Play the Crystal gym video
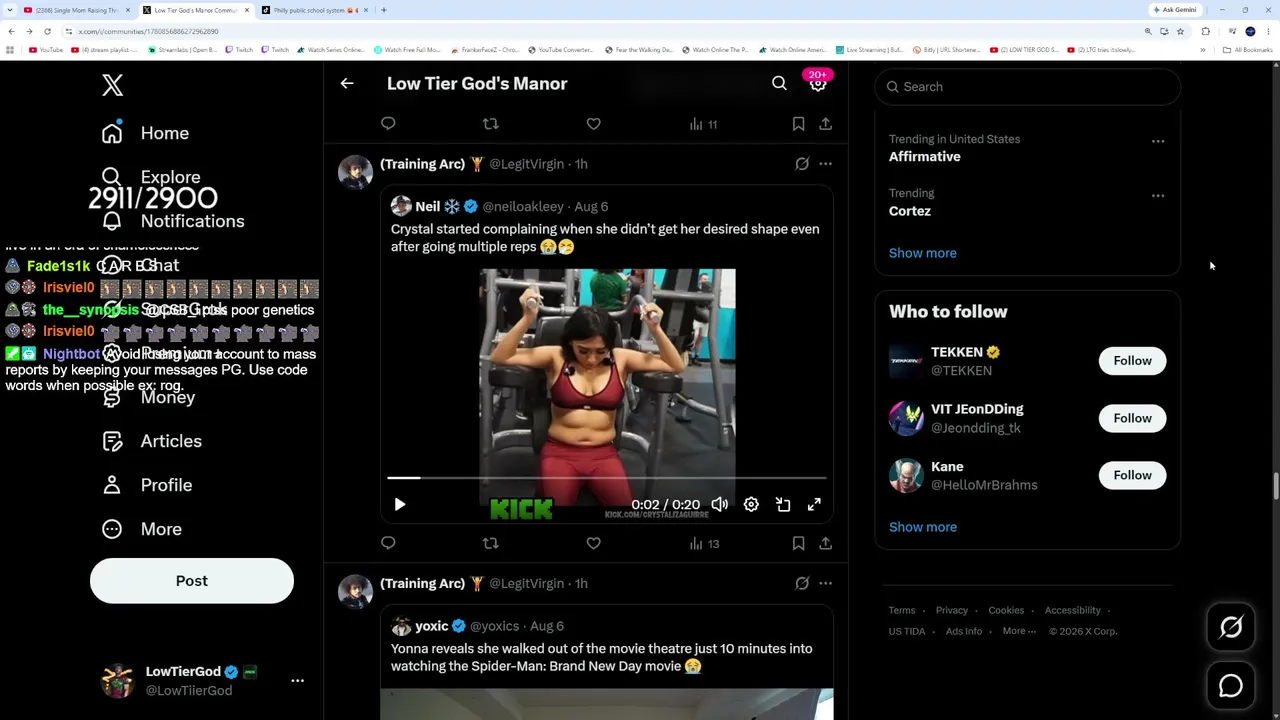Screen dimensions: 1280x720 pos(400,505)
